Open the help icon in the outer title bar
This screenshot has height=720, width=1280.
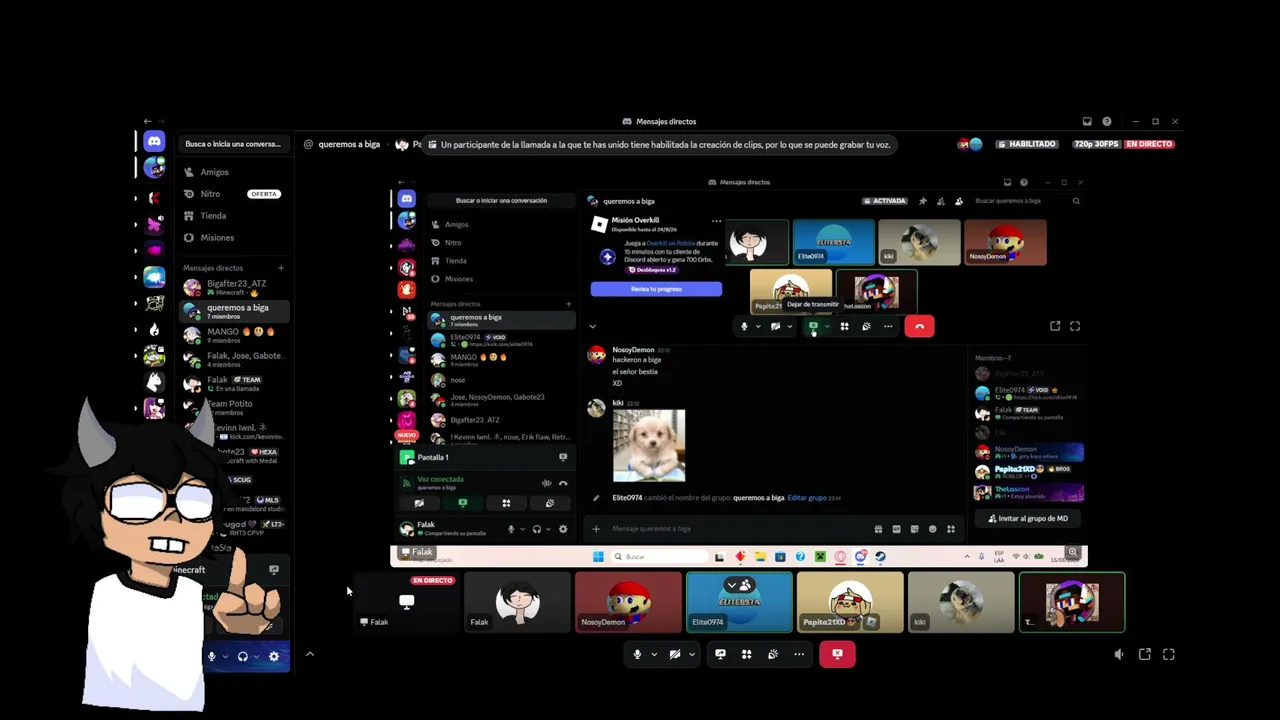(x=1107, y=122)
